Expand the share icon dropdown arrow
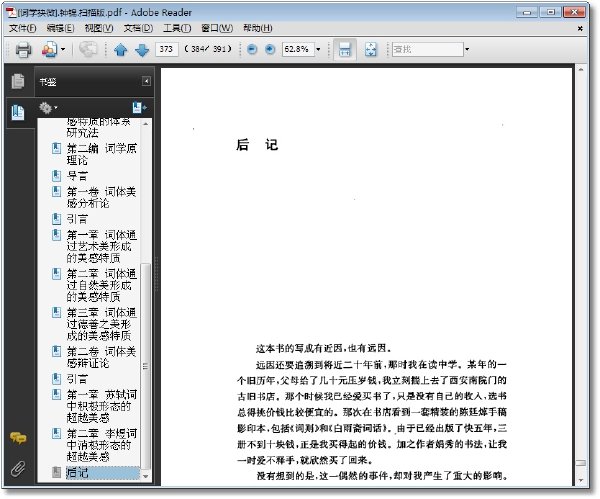Viewport: 600px width, 499px height. pos(63,49)
